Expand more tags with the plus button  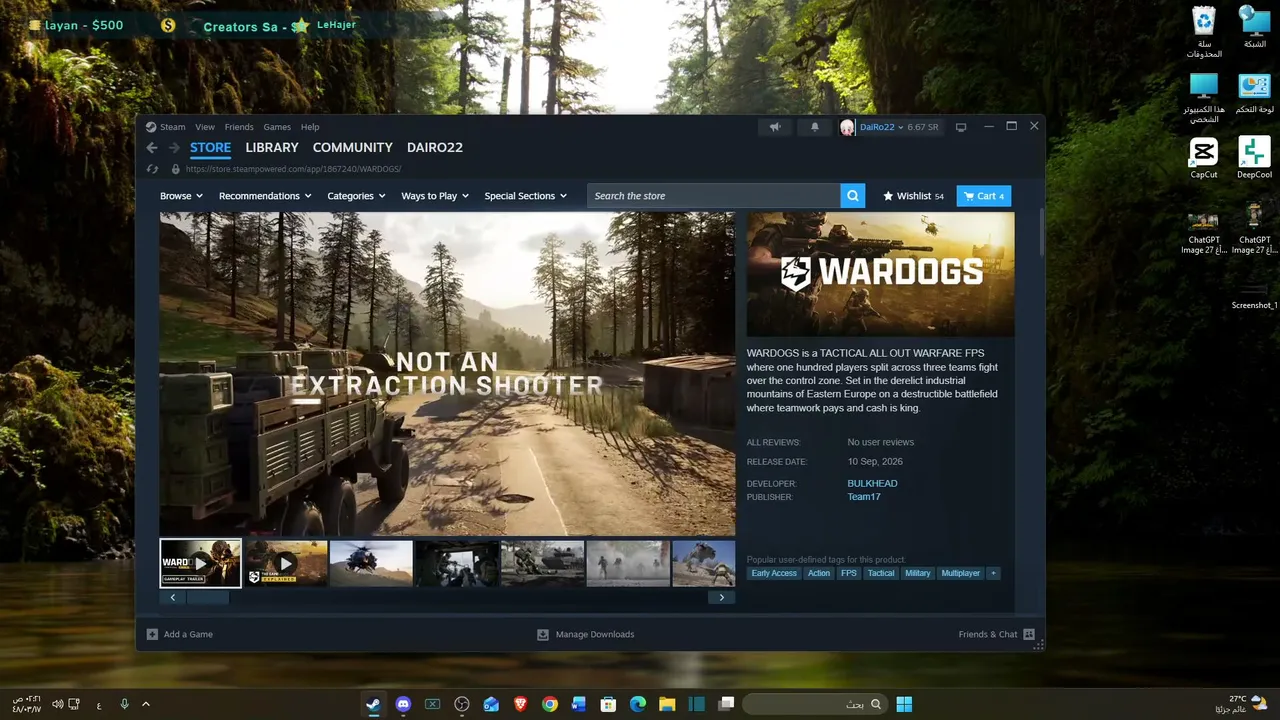point(993,573)
